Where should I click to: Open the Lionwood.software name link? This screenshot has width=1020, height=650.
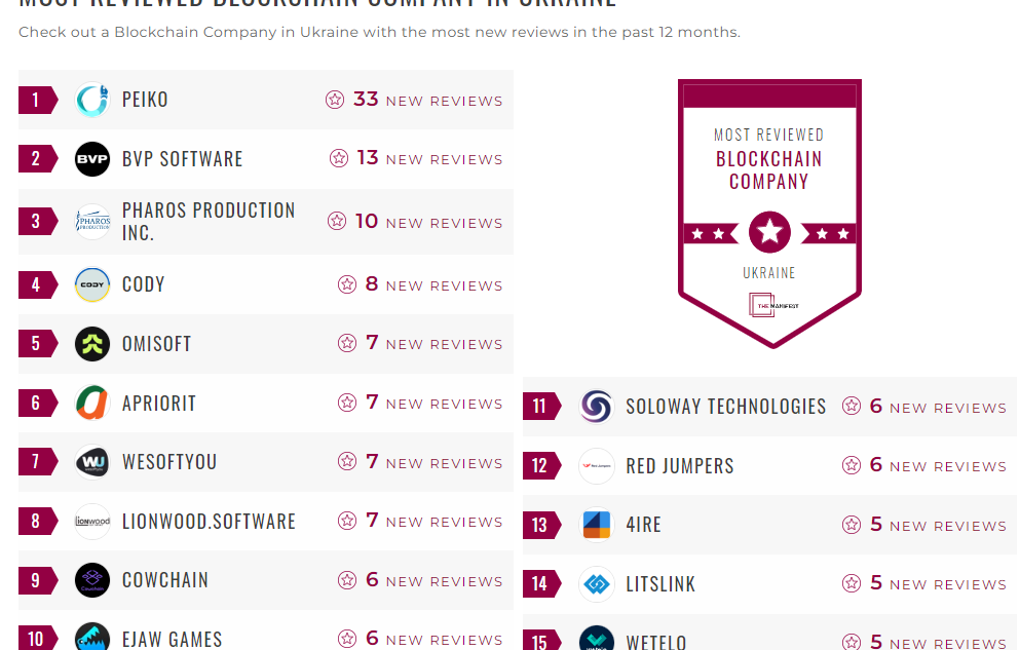pyautogui.click(x=209, y=521)
